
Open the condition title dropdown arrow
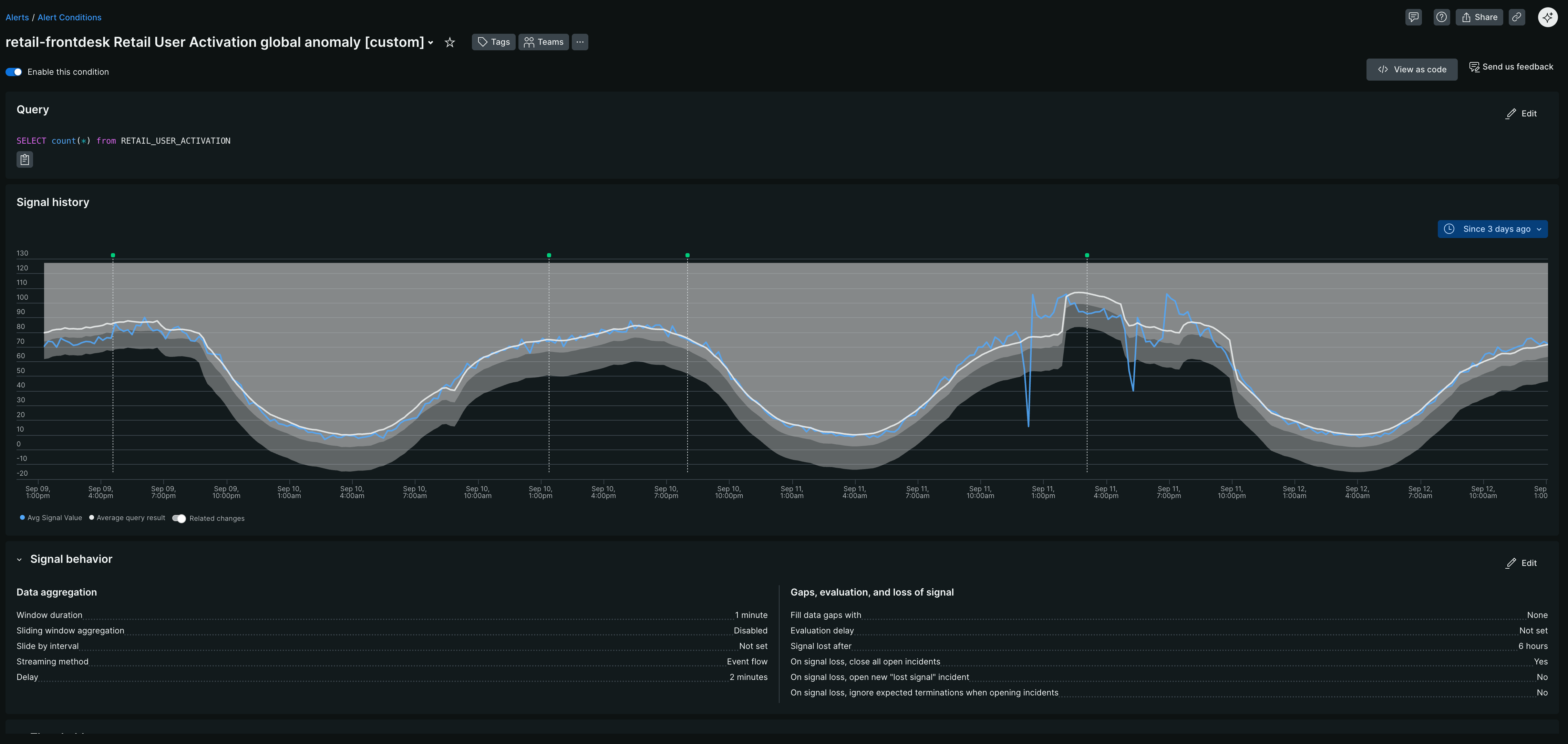coord(430,43)
